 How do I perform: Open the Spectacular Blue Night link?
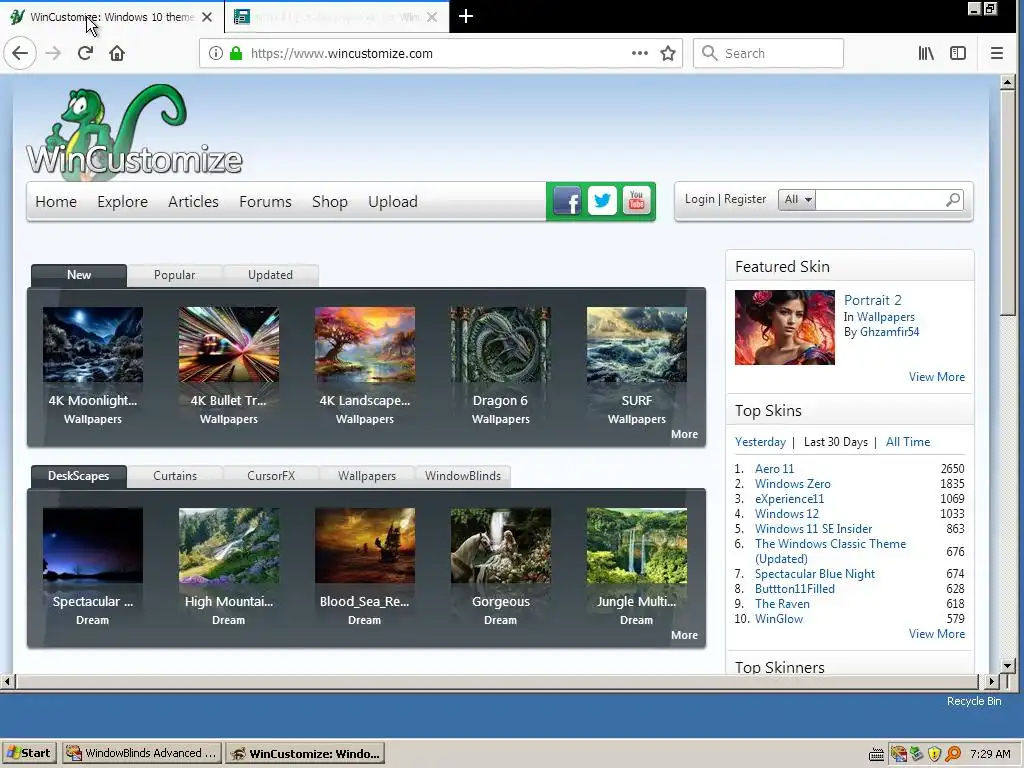click(x=815, y=574)
